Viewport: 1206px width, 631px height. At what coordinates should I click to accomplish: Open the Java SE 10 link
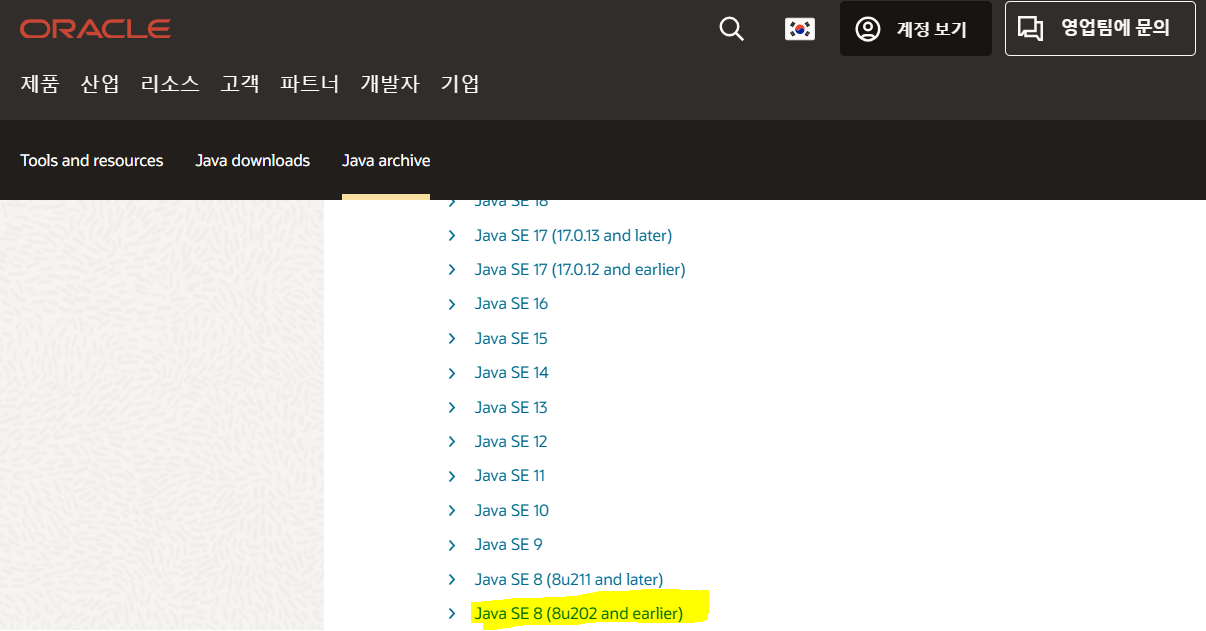[512, 510]
